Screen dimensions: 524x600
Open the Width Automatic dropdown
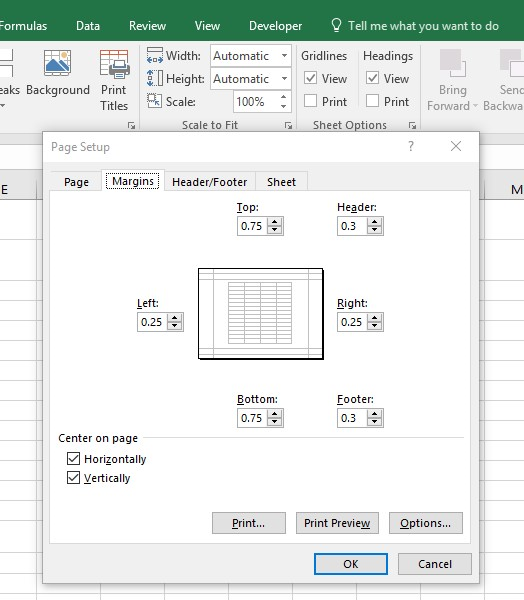tap(284, 55)
